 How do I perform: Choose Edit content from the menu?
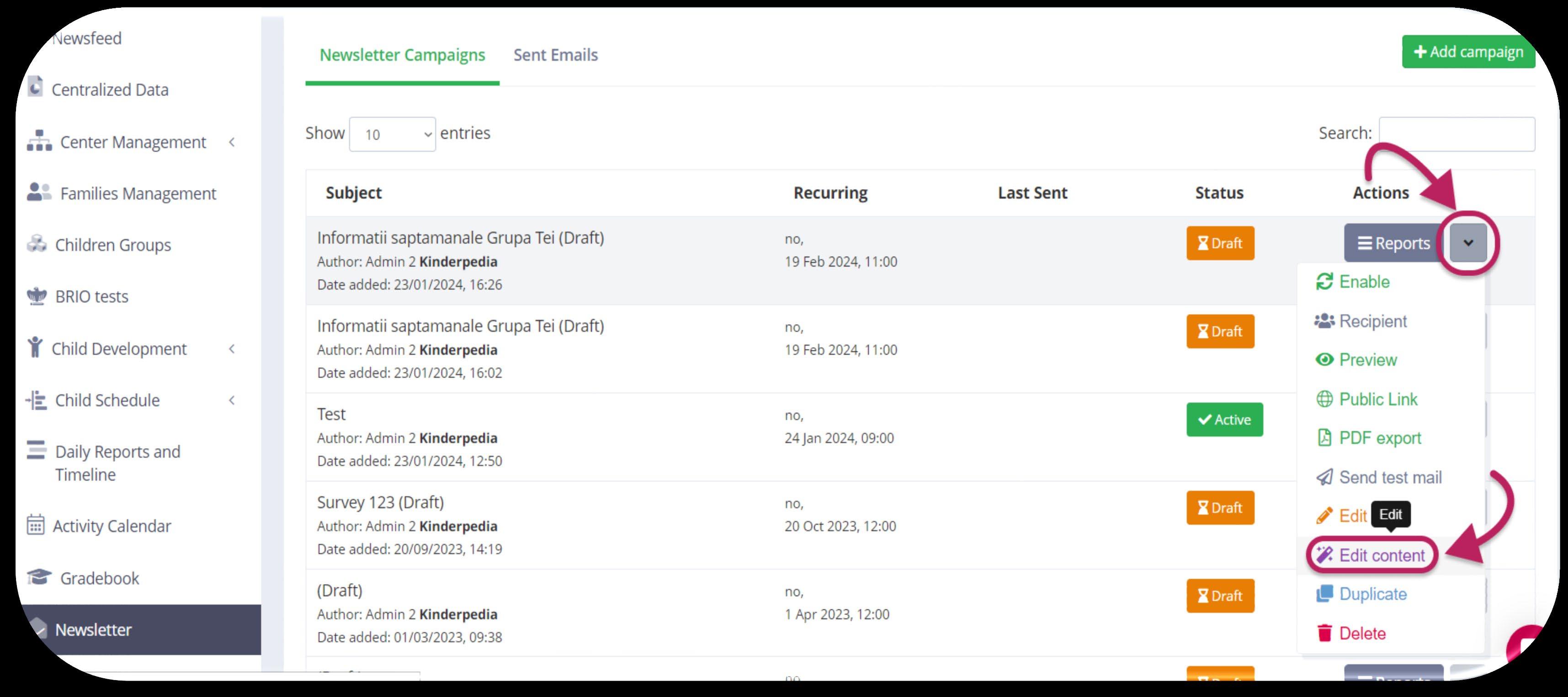coord(1381,555)
